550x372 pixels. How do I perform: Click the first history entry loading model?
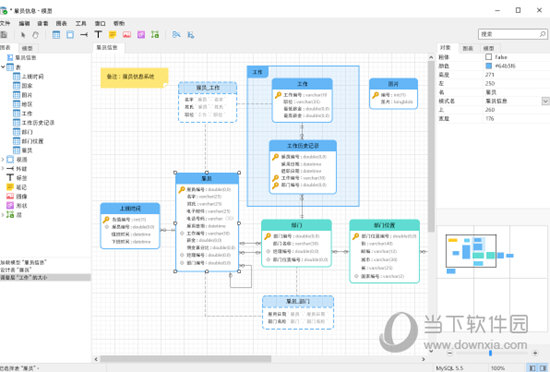tap(45, 262)
